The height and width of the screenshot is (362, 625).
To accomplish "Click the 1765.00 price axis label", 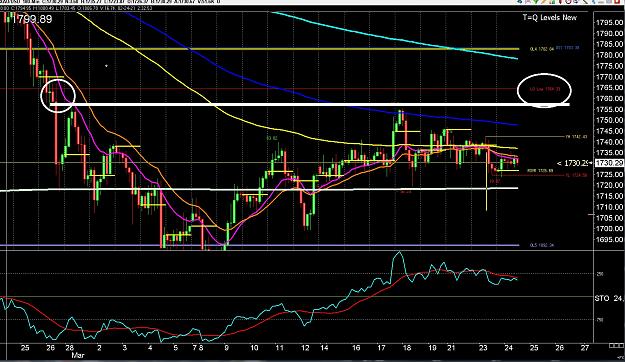I will point(609,87).
